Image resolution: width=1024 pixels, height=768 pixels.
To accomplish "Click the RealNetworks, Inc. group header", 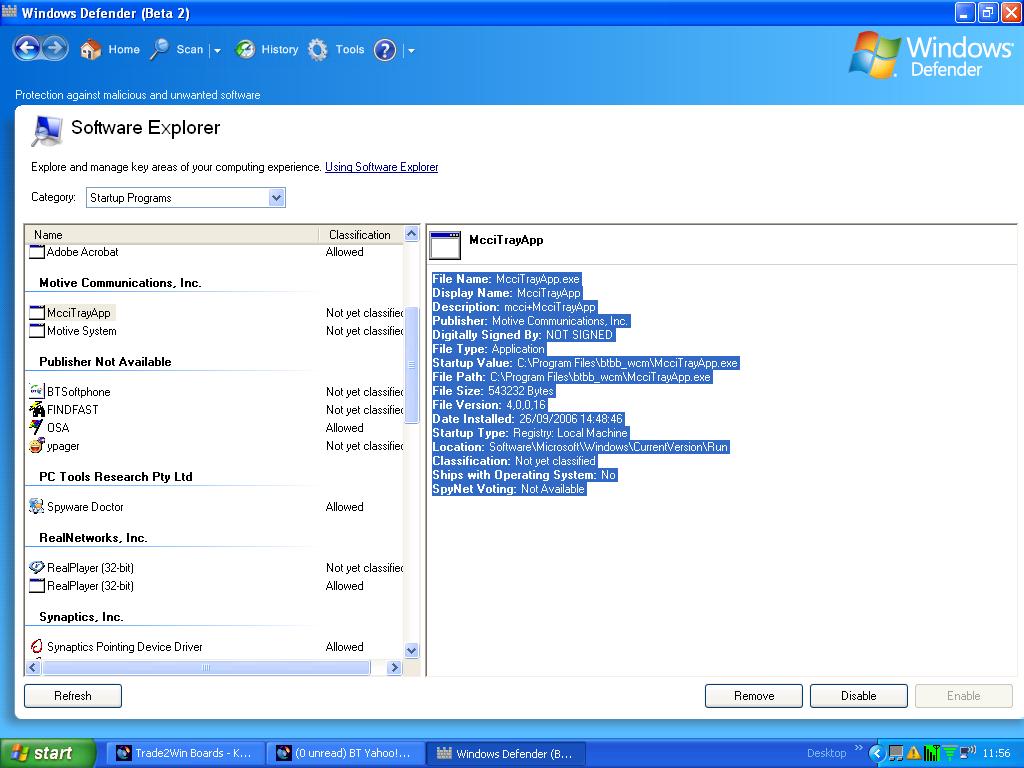I will (x=93, y=538).
